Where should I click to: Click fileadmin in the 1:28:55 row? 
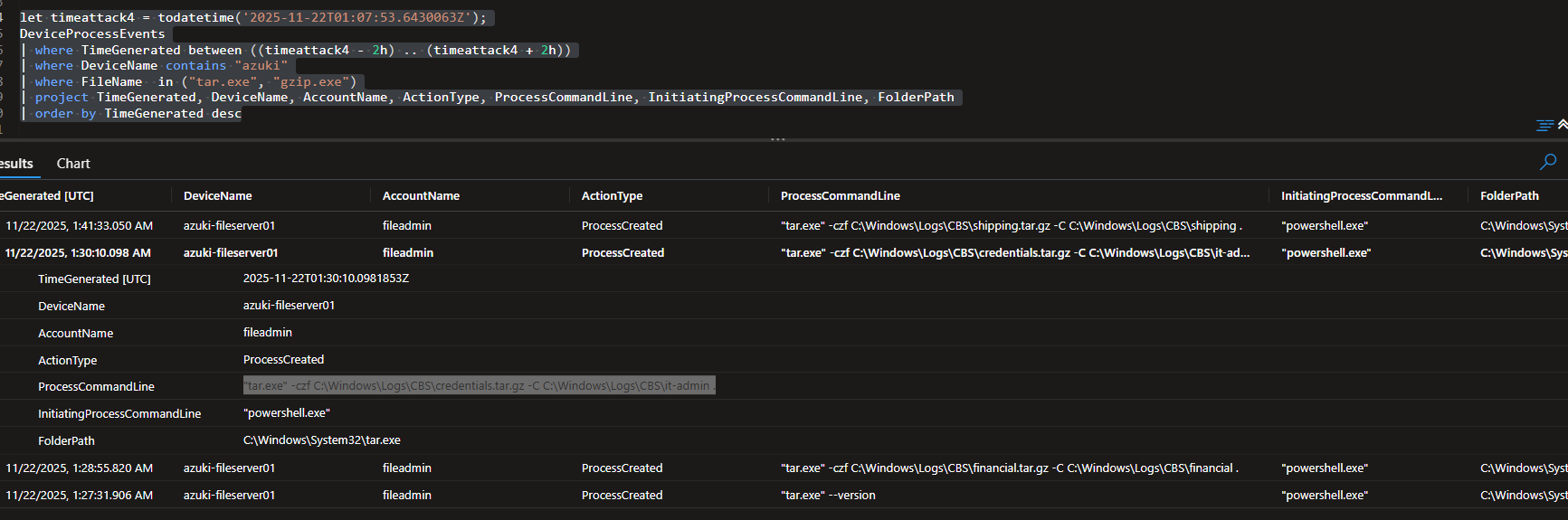tap(406, 468)
